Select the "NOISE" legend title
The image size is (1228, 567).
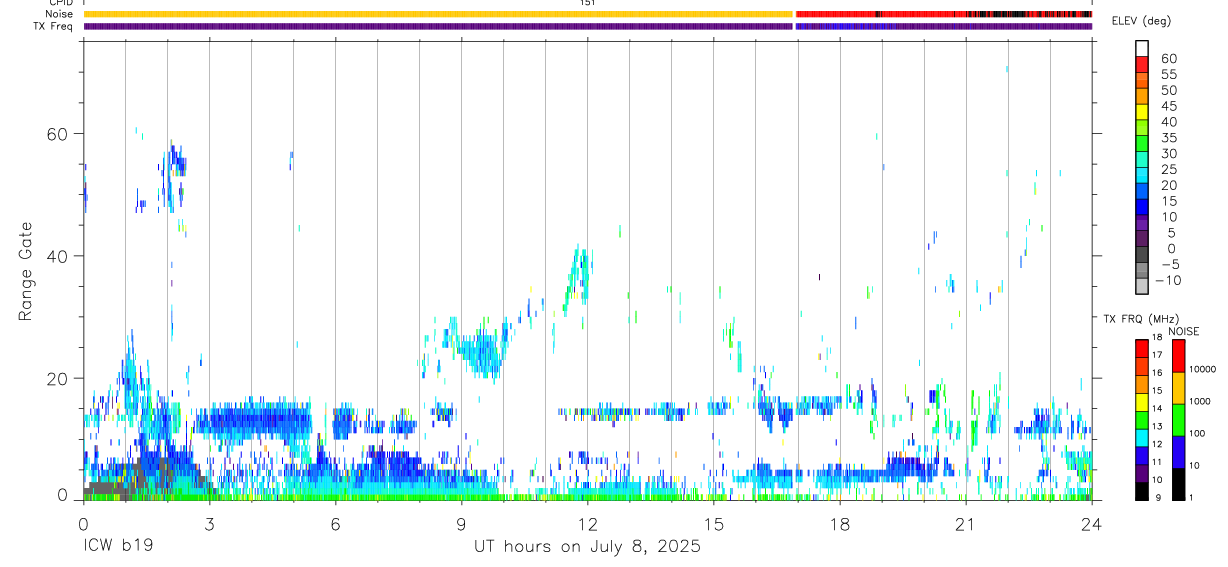click(1184, 331)
